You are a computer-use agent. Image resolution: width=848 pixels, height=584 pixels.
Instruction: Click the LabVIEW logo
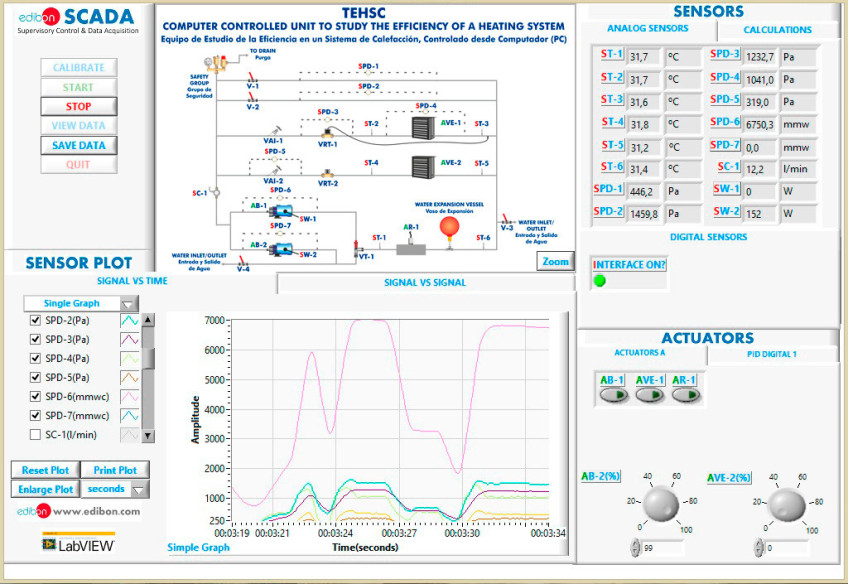point(79,542)
